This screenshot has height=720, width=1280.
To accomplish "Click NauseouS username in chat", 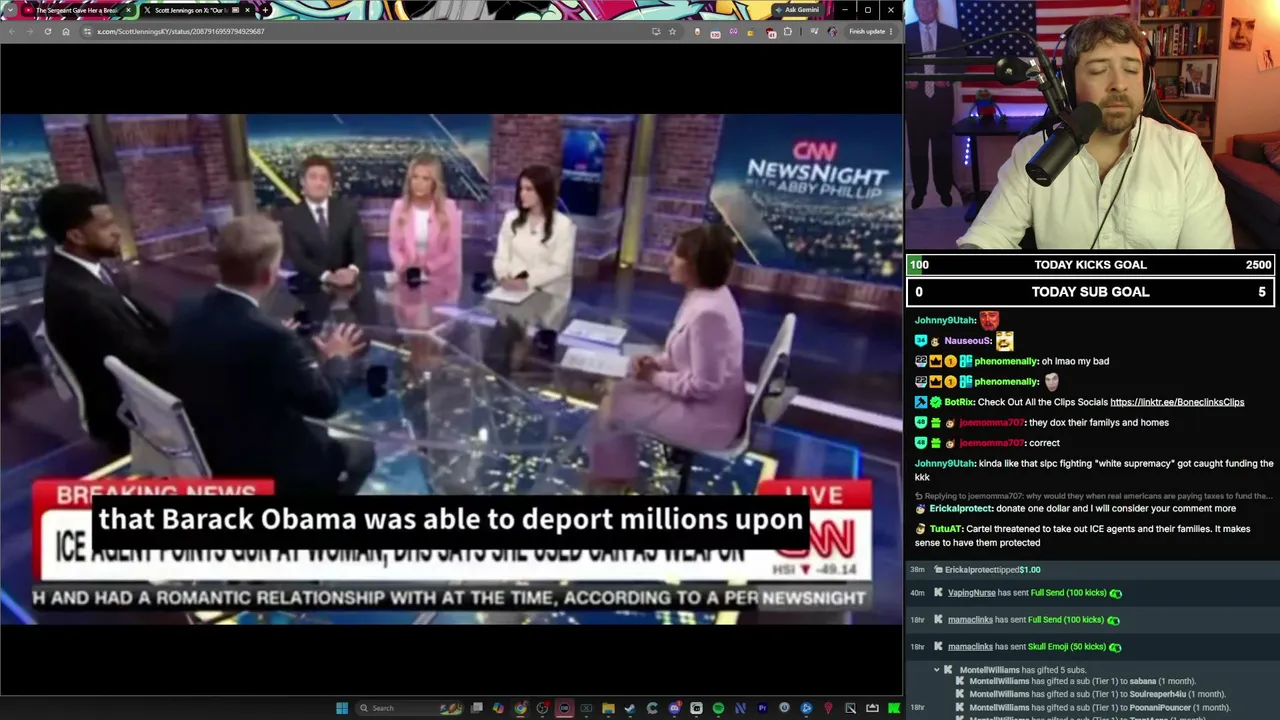I will click(x=967, y=341).
